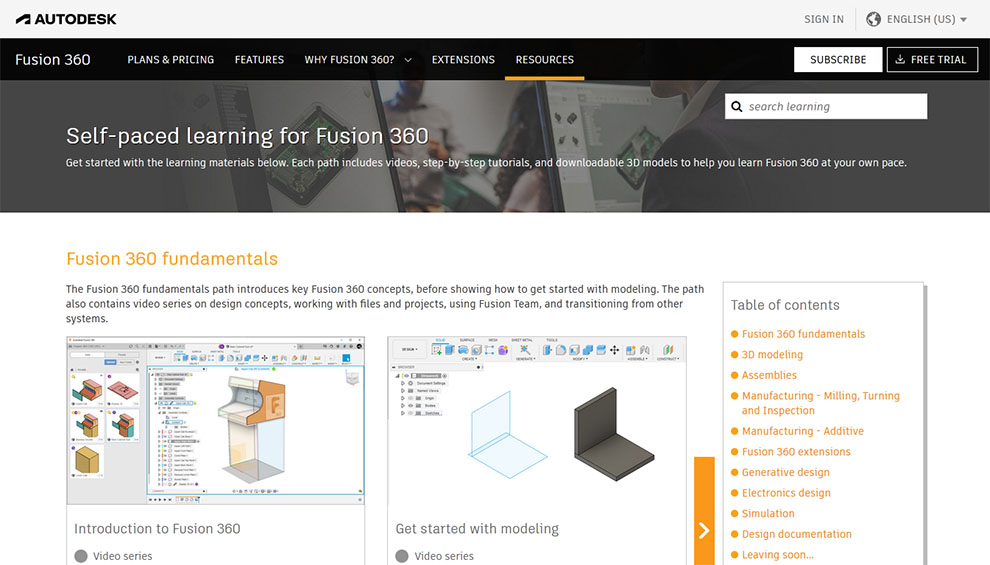Jump to Fusion 360 fundamentals in contents
Screen dimensions: 990x565
(x=803, y=334)
